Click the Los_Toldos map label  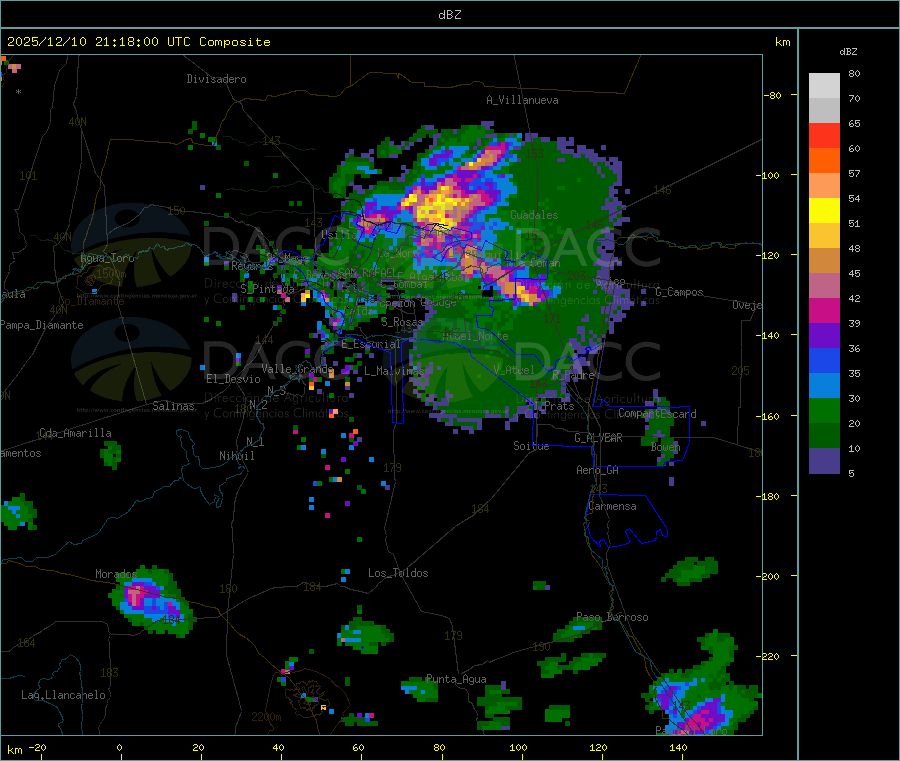[398, 573]
